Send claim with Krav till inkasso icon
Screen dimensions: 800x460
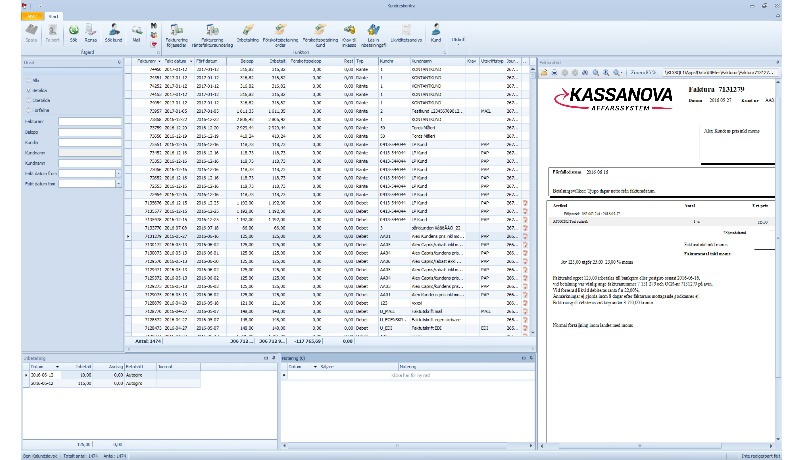tap(349, 35)
